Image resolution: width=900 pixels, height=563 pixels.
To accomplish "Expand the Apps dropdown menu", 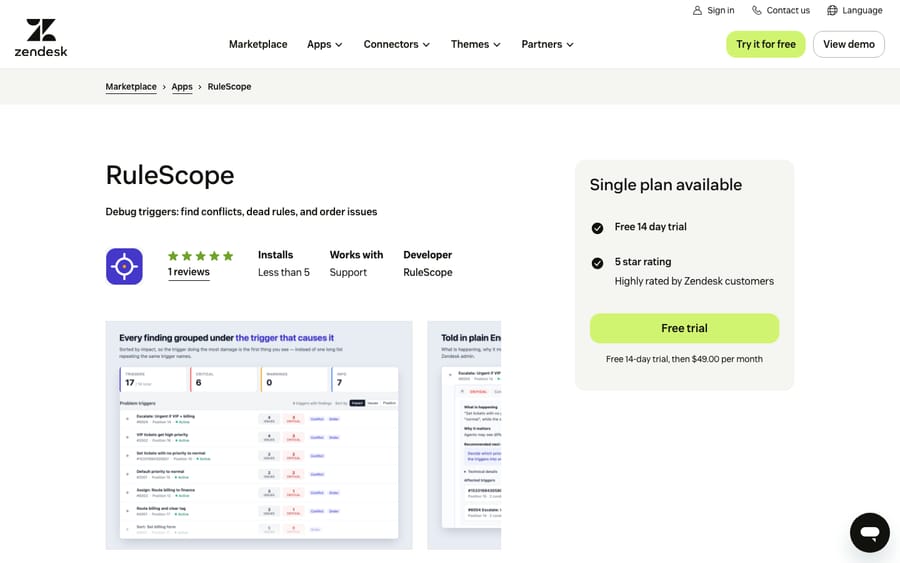I will [x=325, y=44].
